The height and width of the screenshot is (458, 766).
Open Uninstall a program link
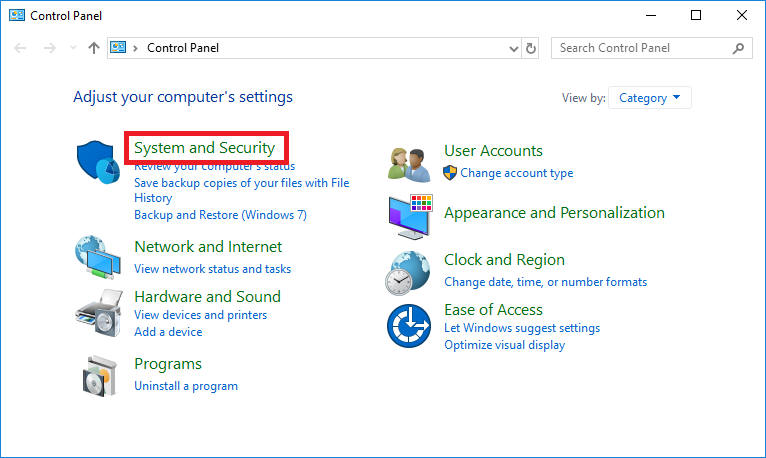click(x=186, y=386)
